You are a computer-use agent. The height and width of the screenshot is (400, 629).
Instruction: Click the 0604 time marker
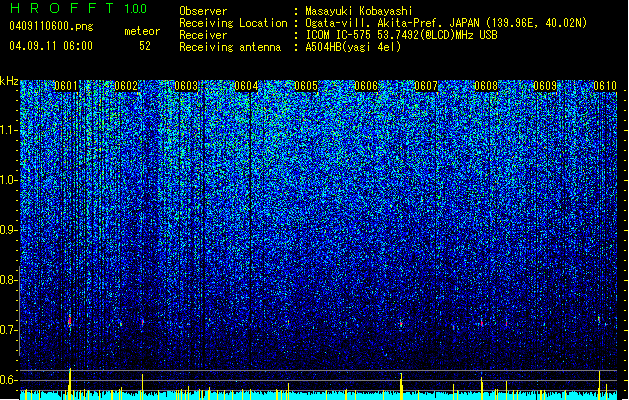coord(246,86)
